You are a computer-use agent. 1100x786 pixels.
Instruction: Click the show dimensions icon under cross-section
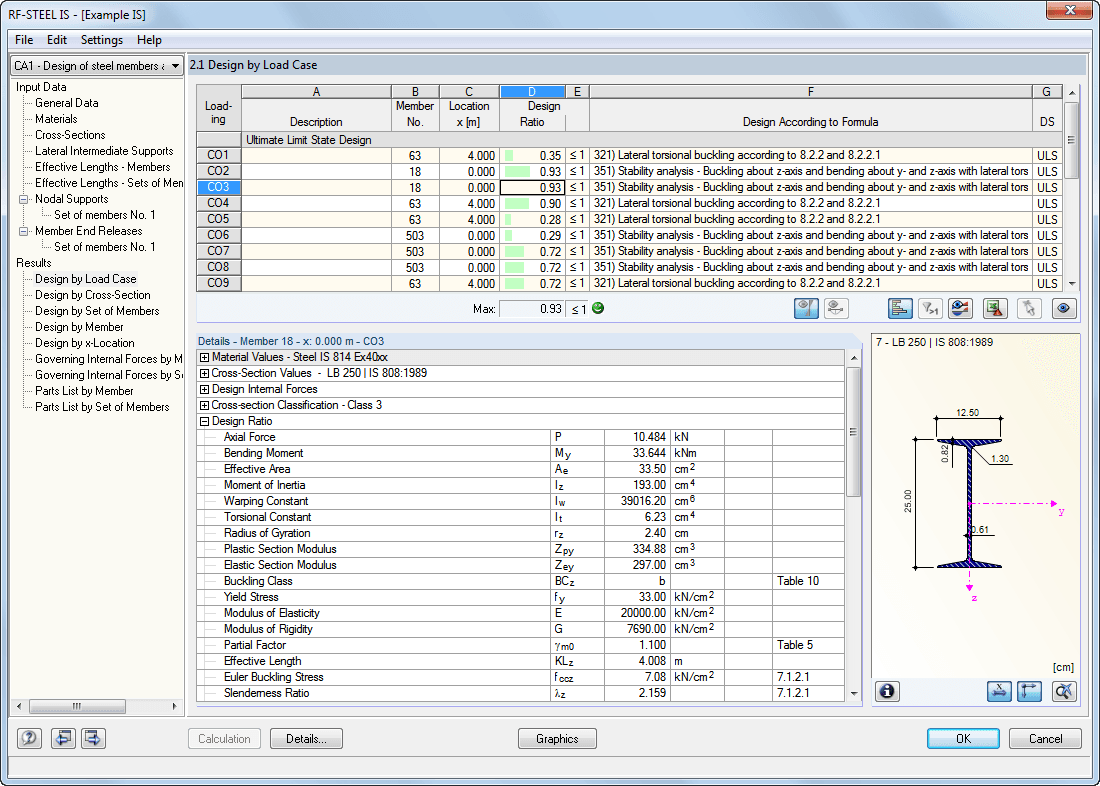(x=999, y=691)
